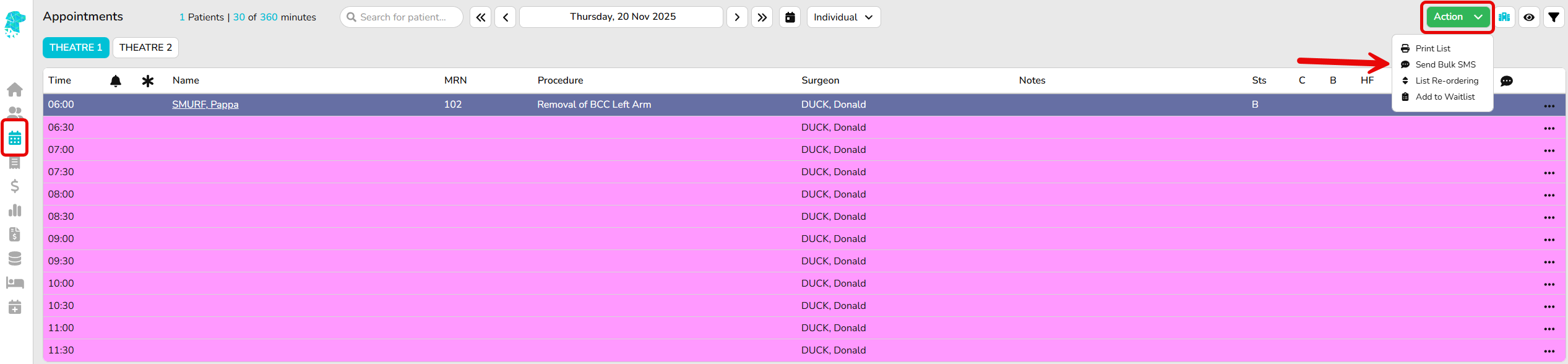Switch to the THEATRE 2 tab
Viewport: 1568px width, 364px height.
[145, 48]
